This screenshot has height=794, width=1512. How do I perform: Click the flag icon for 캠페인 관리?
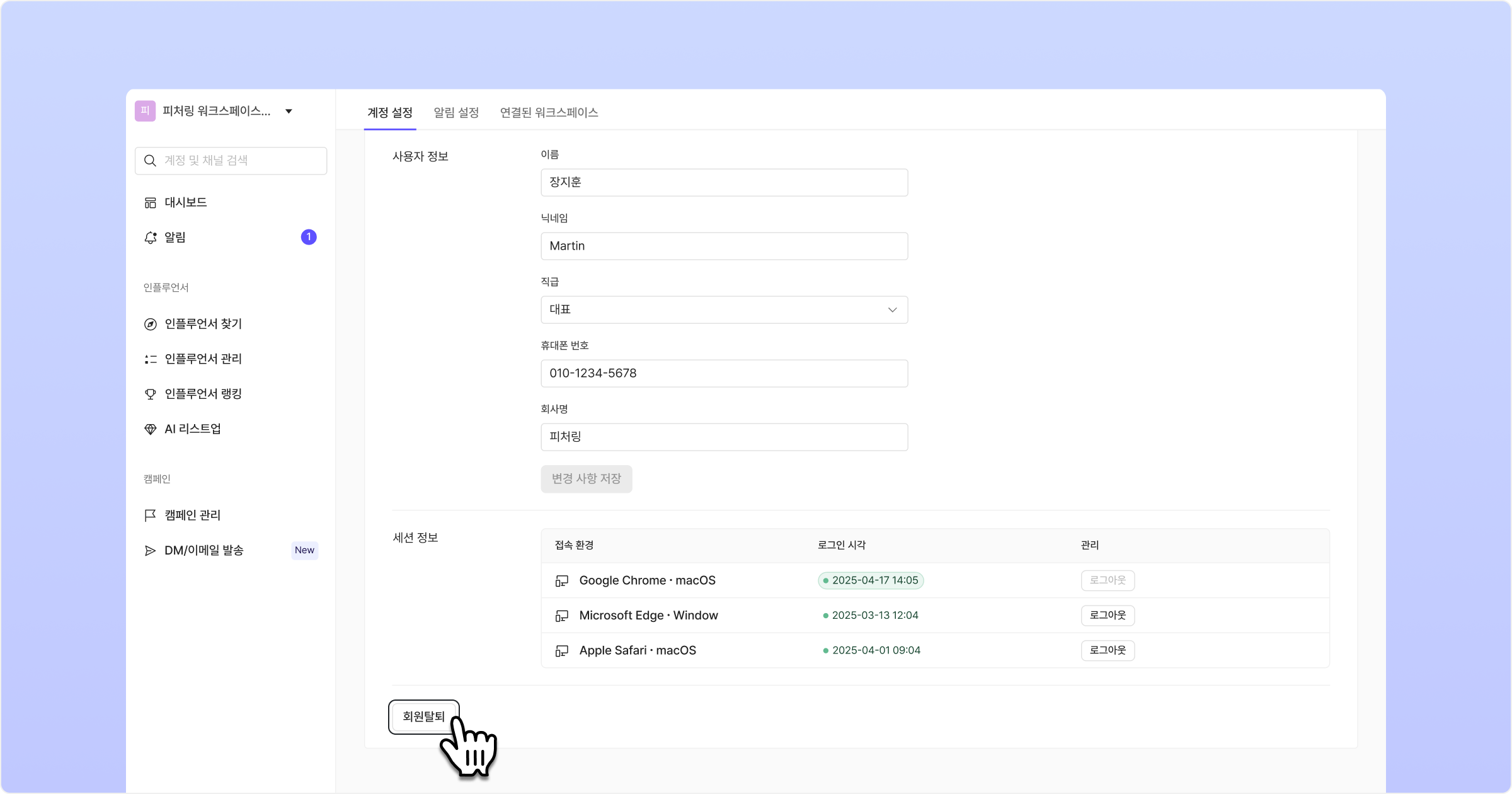[150, 515]
